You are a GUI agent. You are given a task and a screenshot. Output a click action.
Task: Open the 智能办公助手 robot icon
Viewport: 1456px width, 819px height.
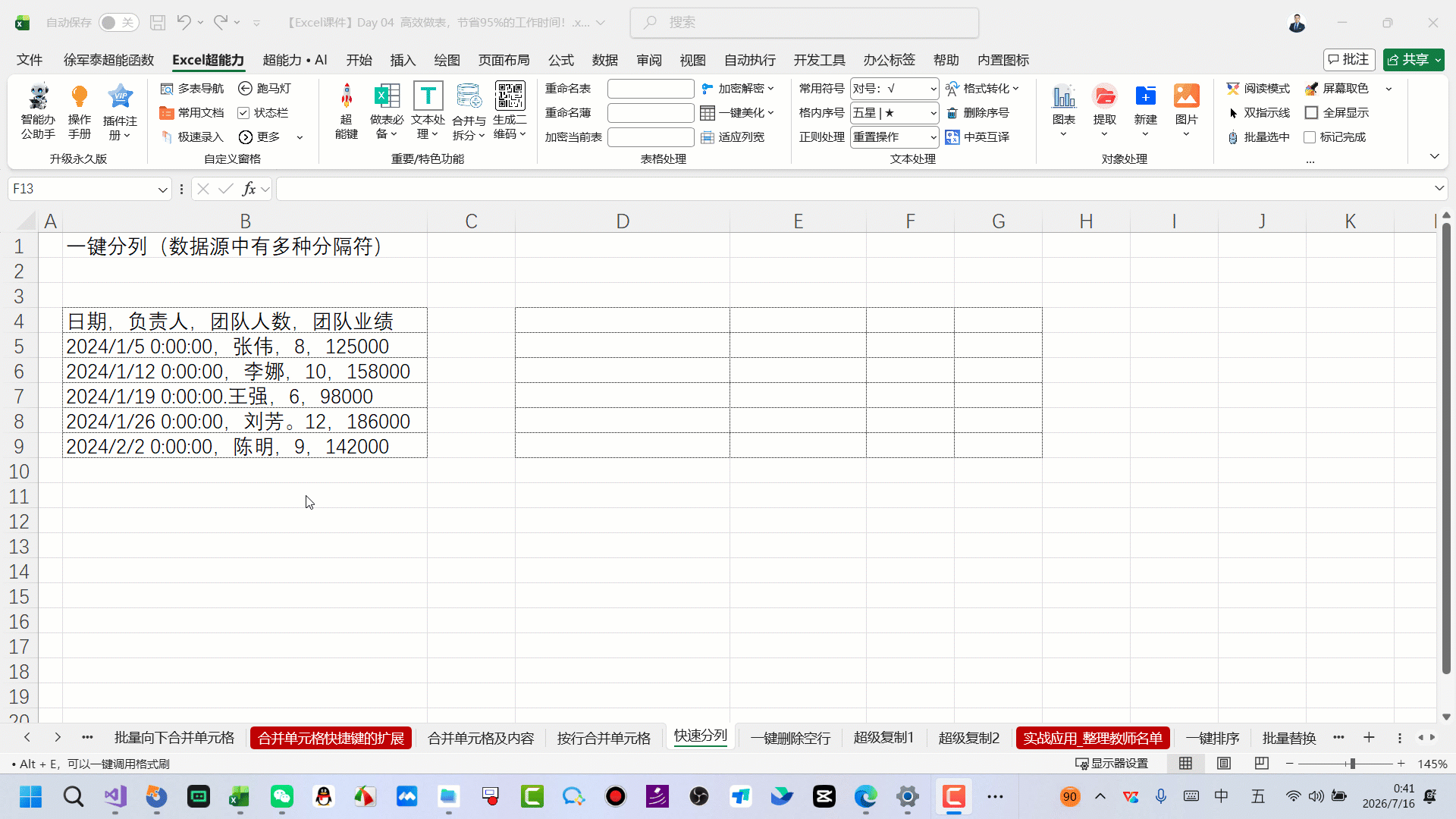click(x=38, y=111)
